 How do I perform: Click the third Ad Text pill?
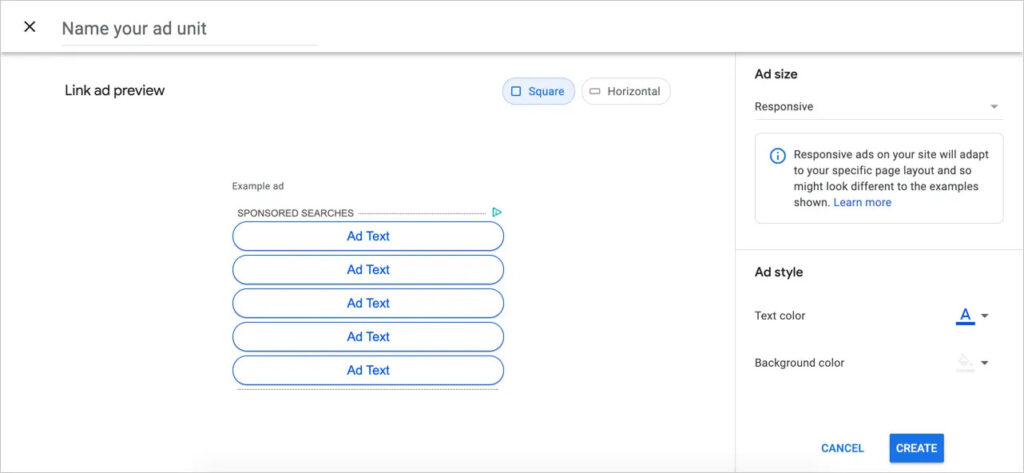[368, 303]
